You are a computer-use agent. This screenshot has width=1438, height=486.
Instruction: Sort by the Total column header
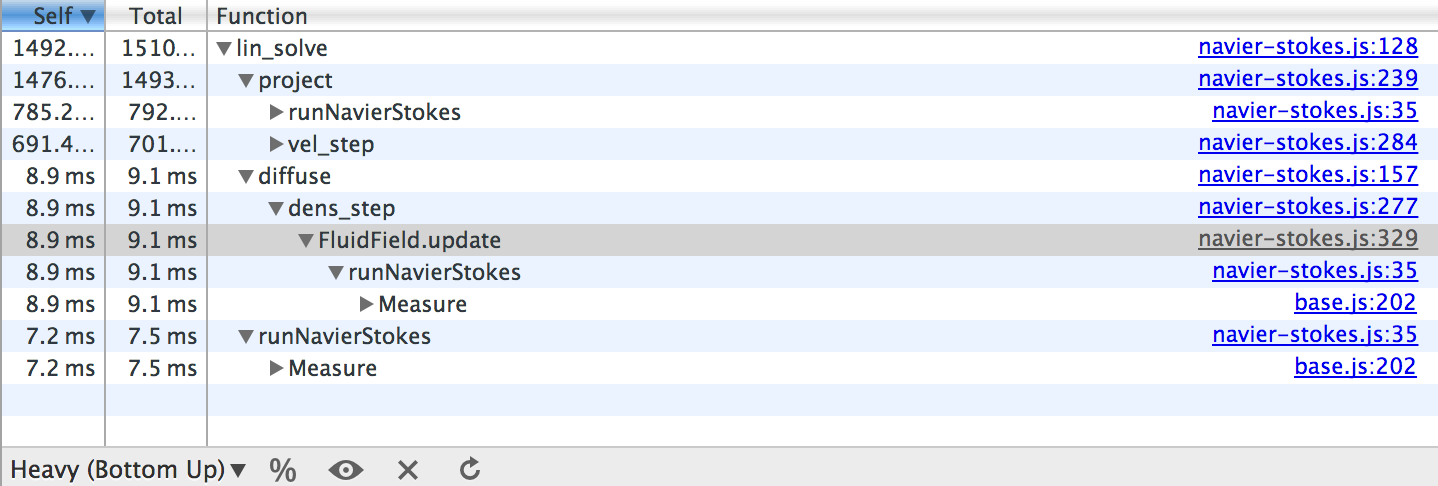155,16
